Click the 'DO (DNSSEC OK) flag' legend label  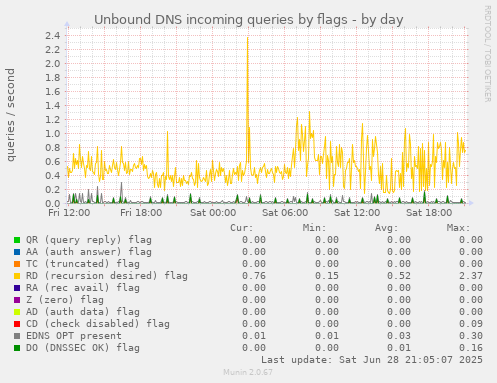pyautogui.click(x=83, y=348)
